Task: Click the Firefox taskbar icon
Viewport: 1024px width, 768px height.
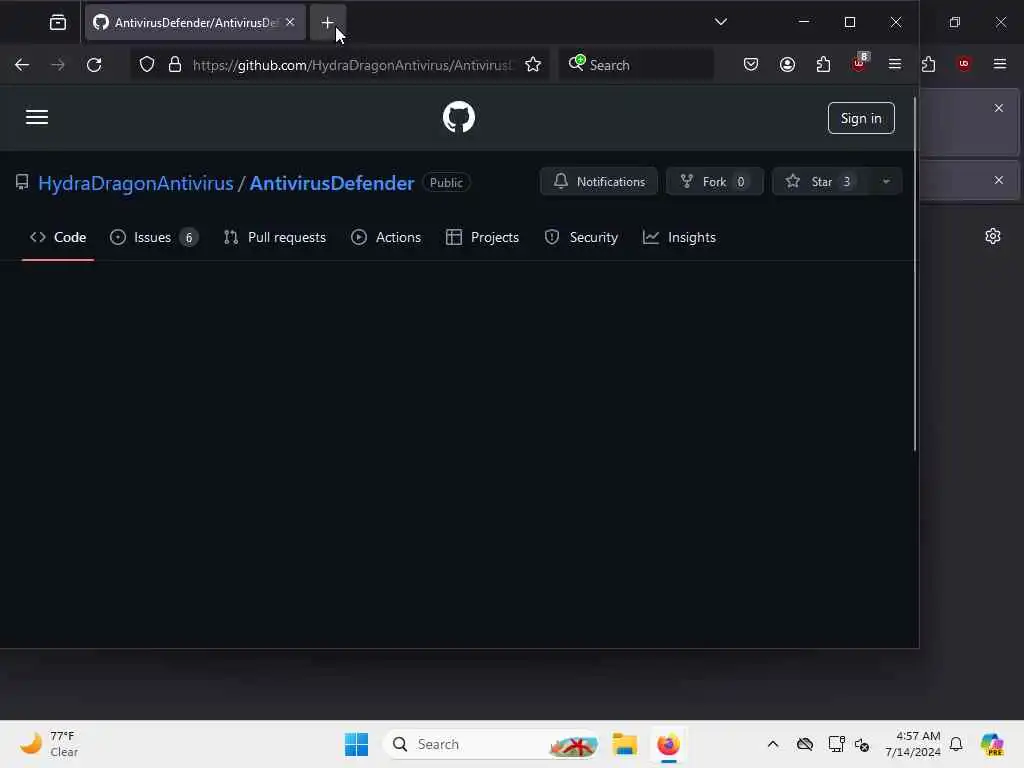Action: tap(668, 744)
